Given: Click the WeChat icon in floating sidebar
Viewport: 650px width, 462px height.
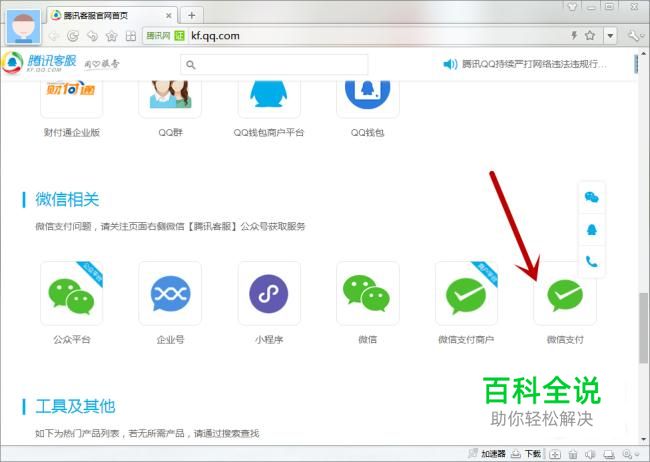Looking at the screenshot, I should (592, 197).
